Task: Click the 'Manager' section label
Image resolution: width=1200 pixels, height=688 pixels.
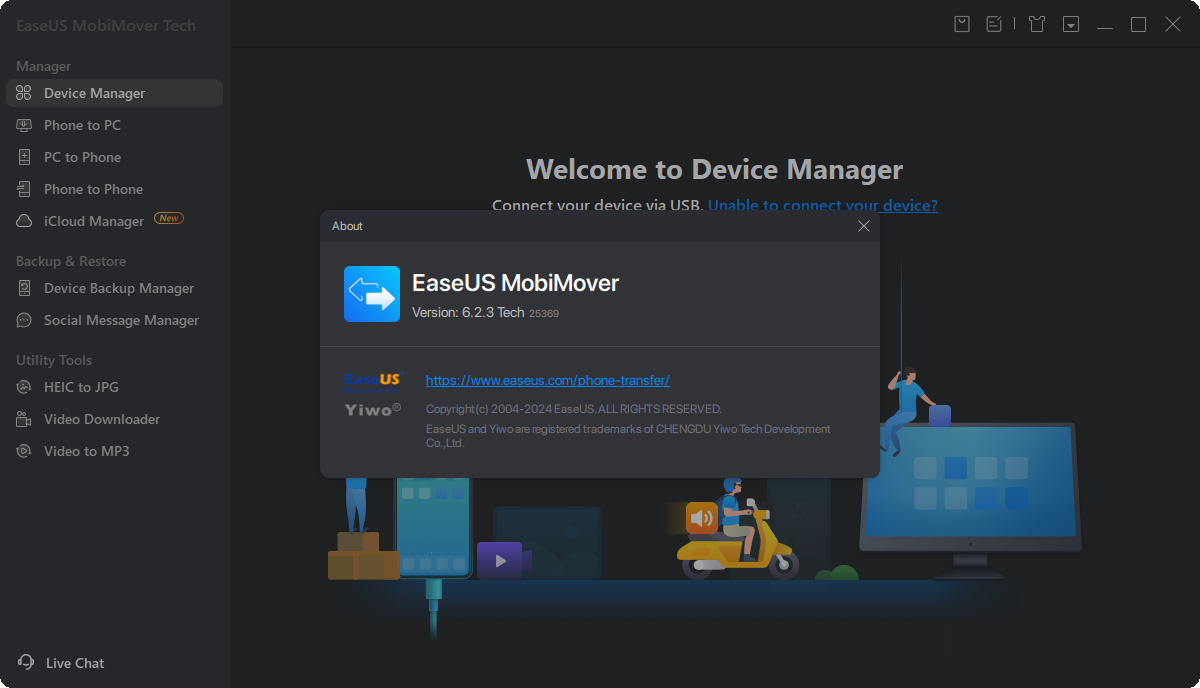Action: tap(43, 66)
